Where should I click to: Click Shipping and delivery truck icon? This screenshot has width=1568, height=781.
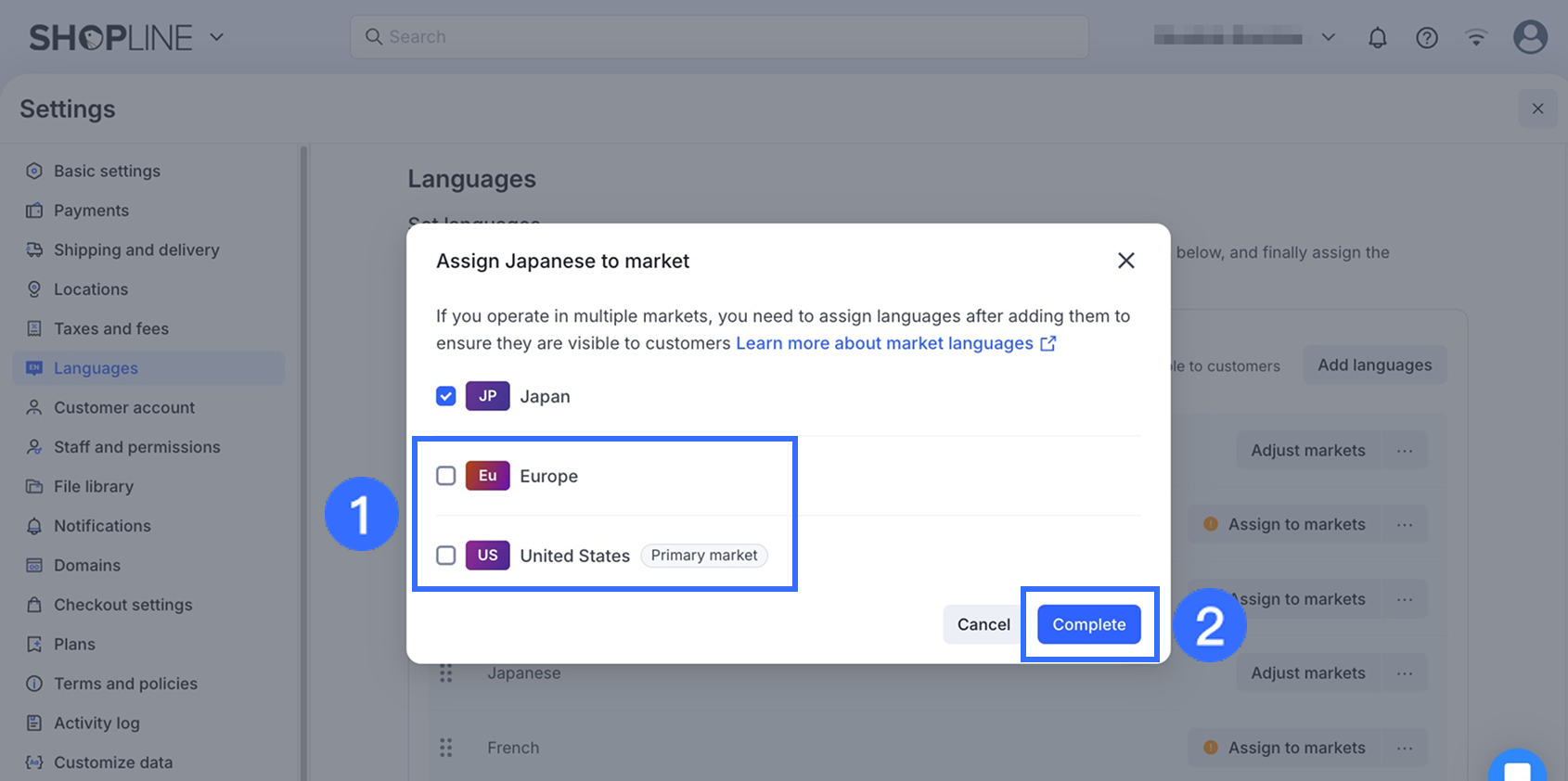coord(34,250)
